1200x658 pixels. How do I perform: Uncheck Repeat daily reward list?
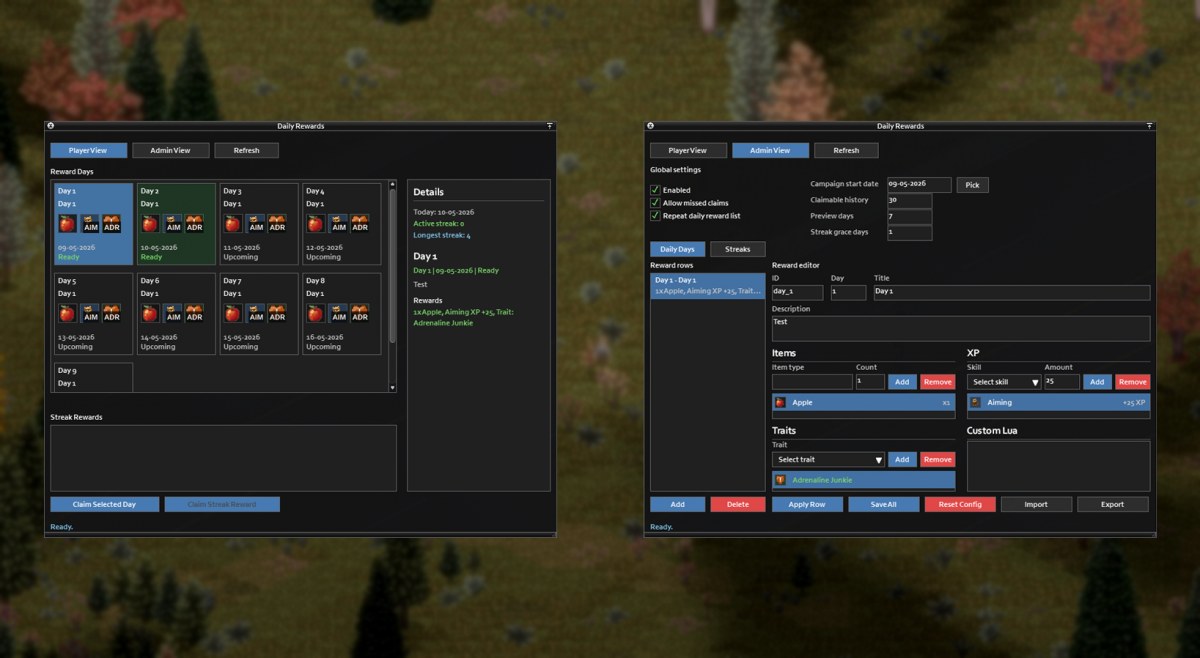click(x=655, y=216)
